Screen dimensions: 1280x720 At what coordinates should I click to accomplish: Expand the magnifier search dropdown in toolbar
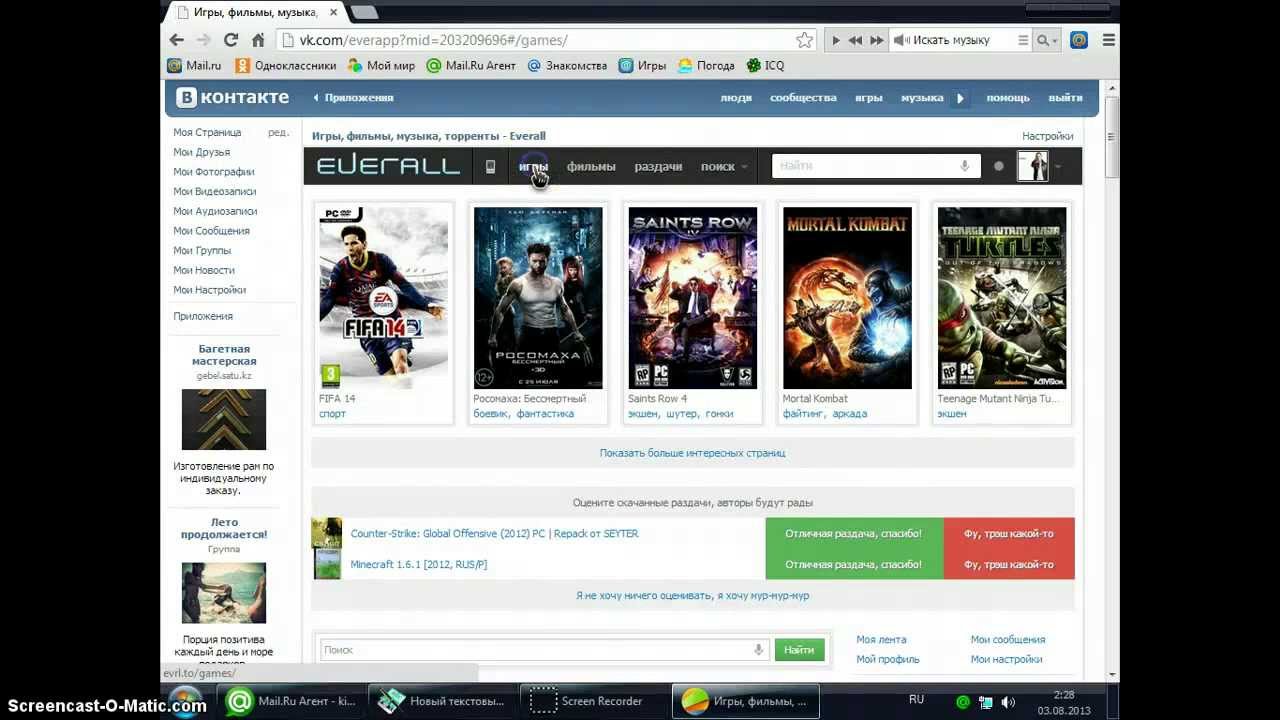click(1047, 40)
